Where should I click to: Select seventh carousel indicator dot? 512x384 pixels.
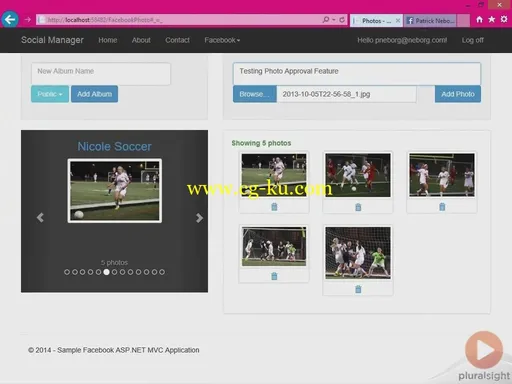point(114,272)
